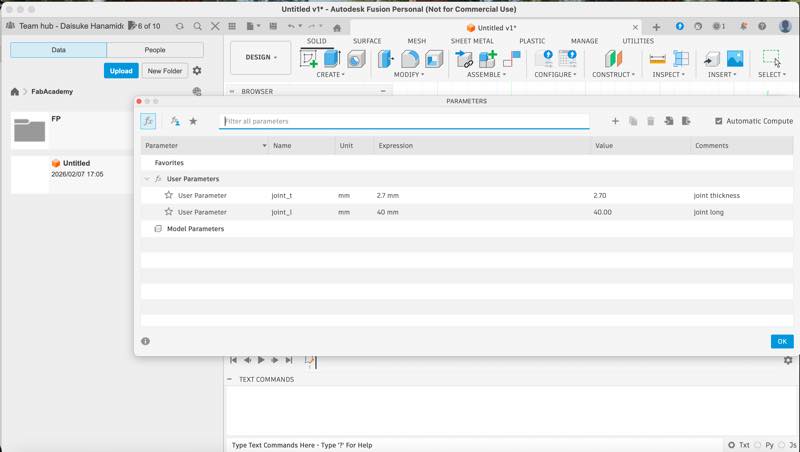Click the info icon in Parameters dialog
800x452 pixels.
145,341
